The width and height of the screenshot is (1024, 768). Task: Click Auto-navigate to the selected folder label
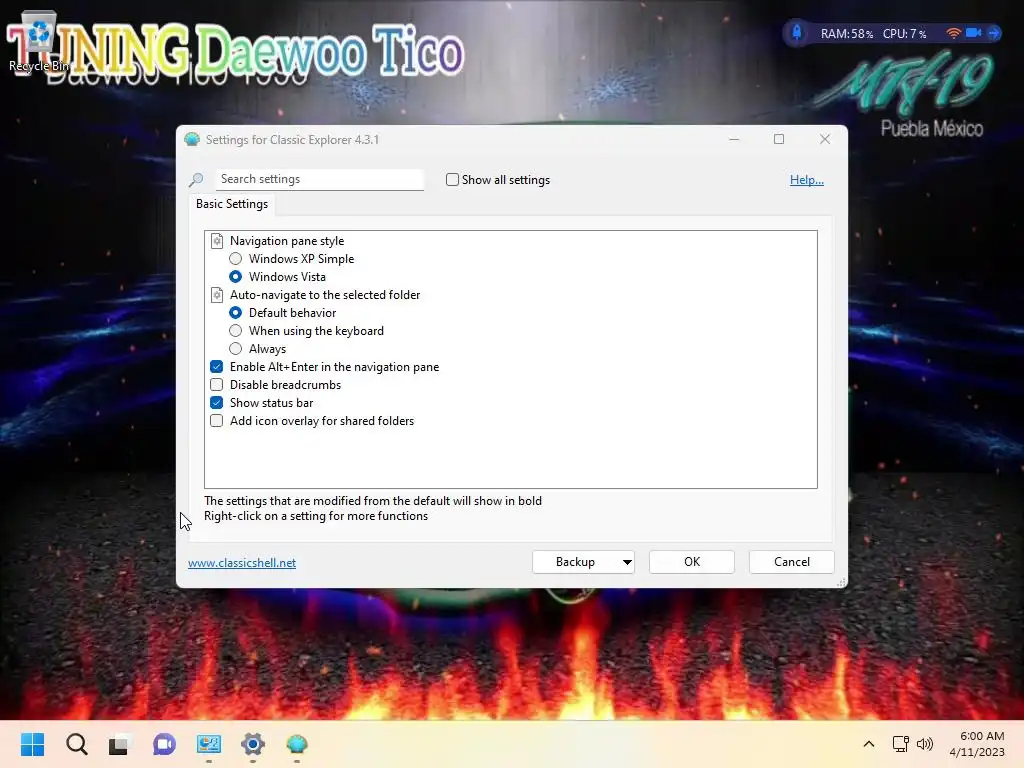pos(325,295)
